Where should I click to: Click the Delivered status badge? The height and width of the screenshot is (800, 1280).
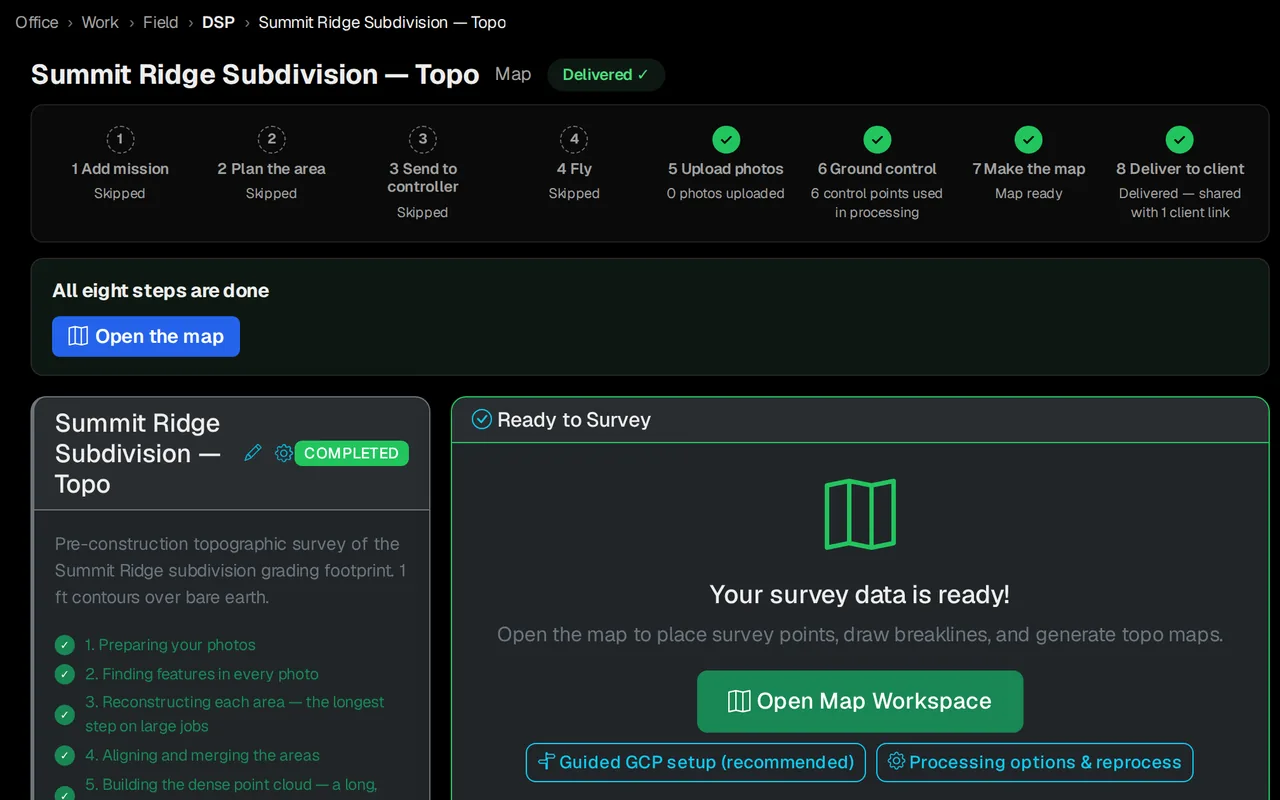point(606,75)
